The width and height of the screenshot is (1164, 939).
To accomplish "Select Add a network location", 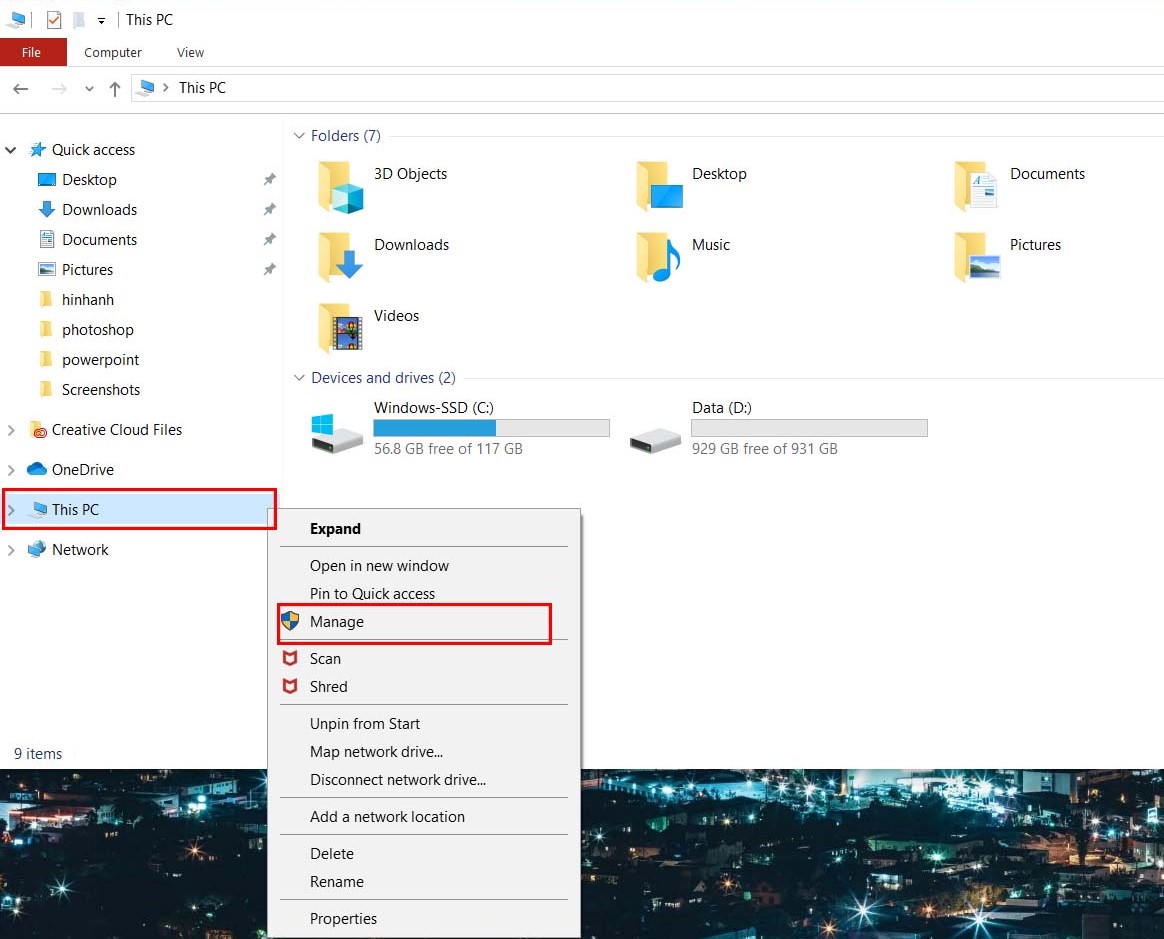I will tap(388, 816).
